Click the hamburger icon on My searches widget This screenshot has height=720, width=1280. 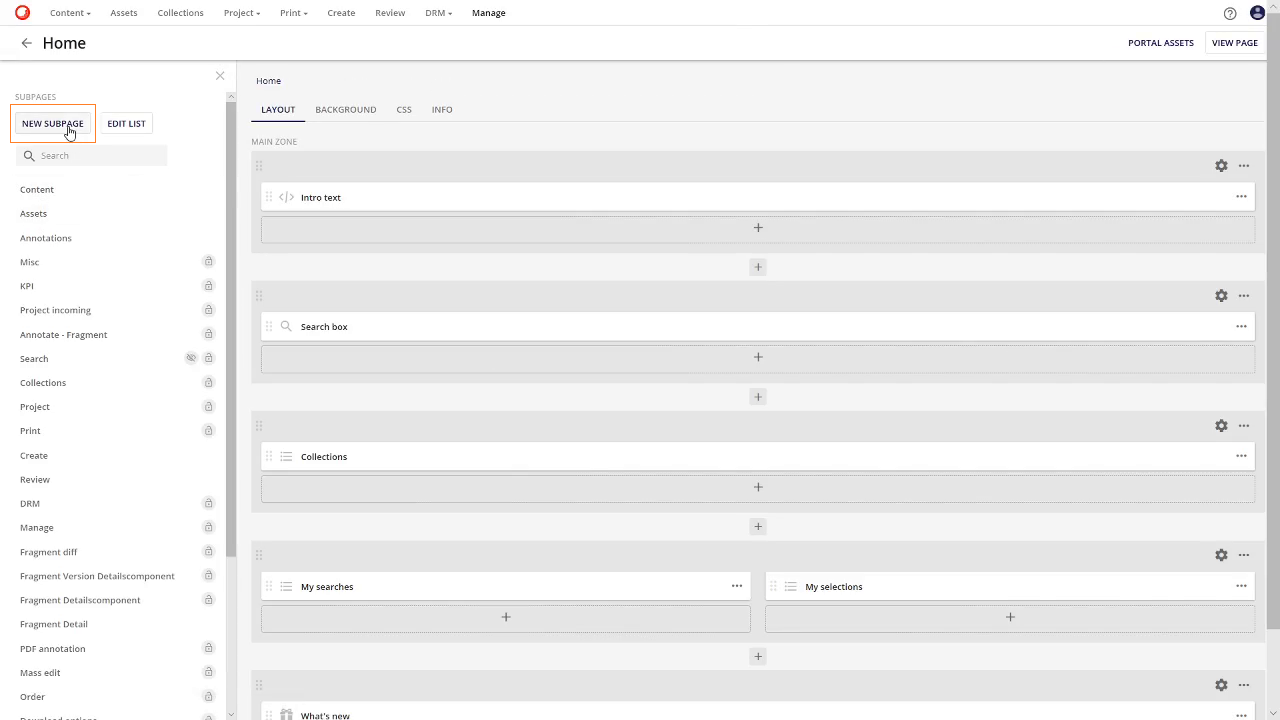click(x=285, y=586)
